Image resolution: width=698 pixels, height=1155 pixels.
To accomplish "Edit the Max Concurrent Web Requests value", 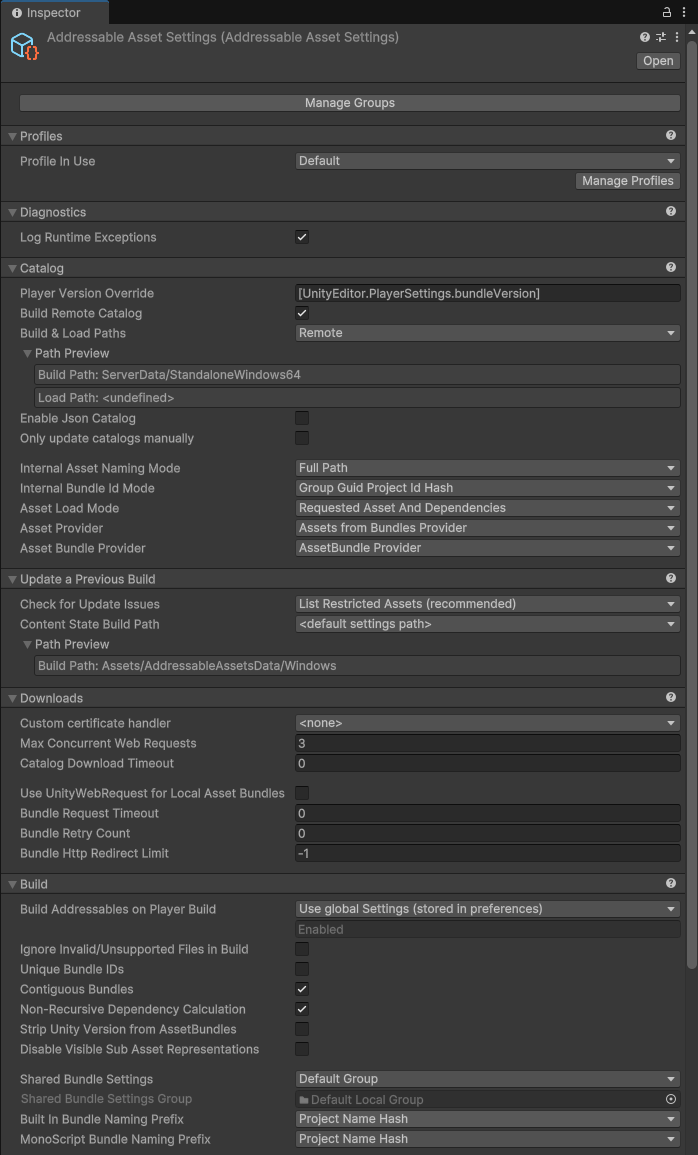I will coord(487,743).
